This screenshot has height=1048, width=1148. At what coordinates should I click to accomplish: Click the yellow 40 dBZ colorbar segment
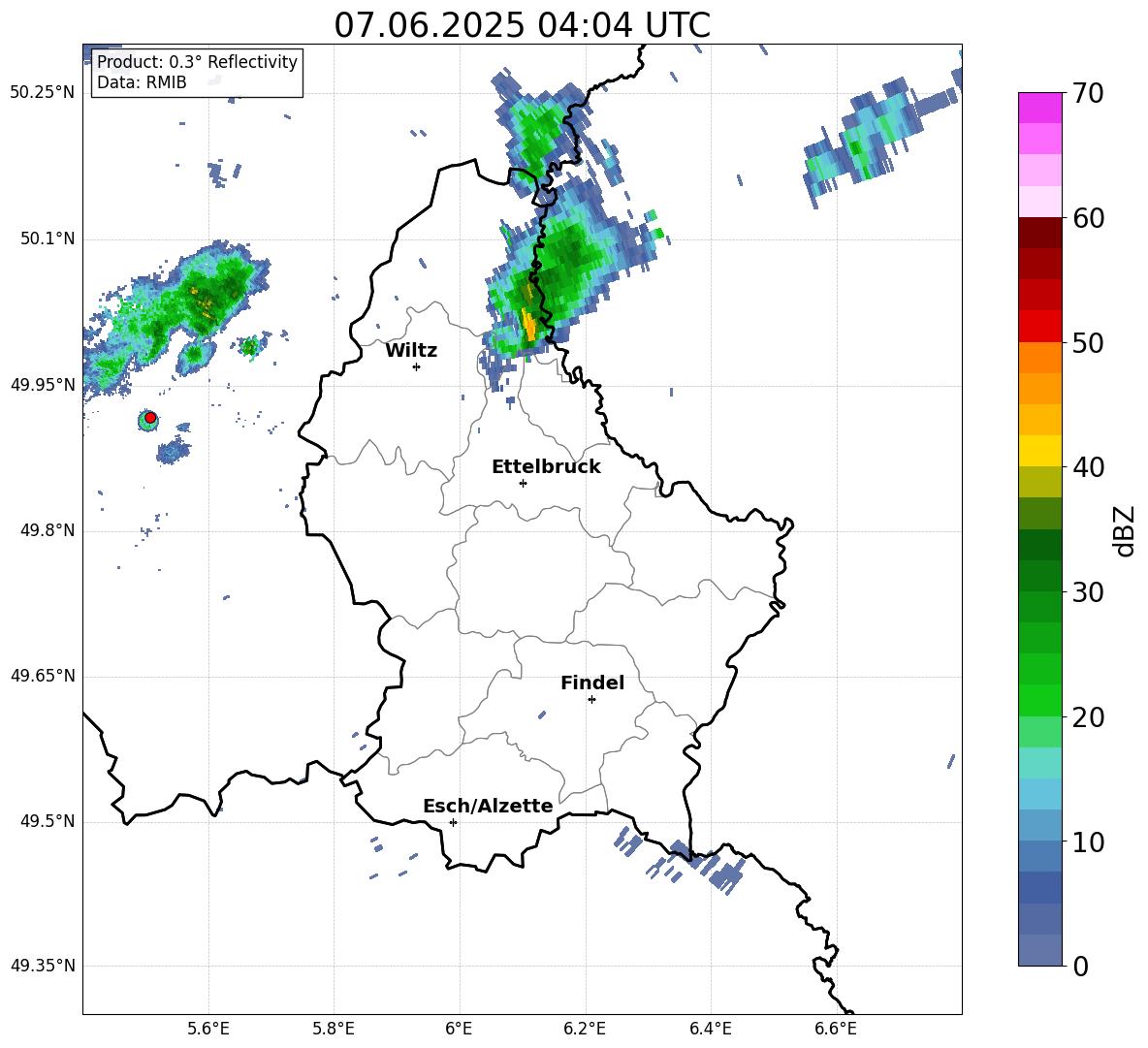pyautogui.click(x=1040, y=451)
